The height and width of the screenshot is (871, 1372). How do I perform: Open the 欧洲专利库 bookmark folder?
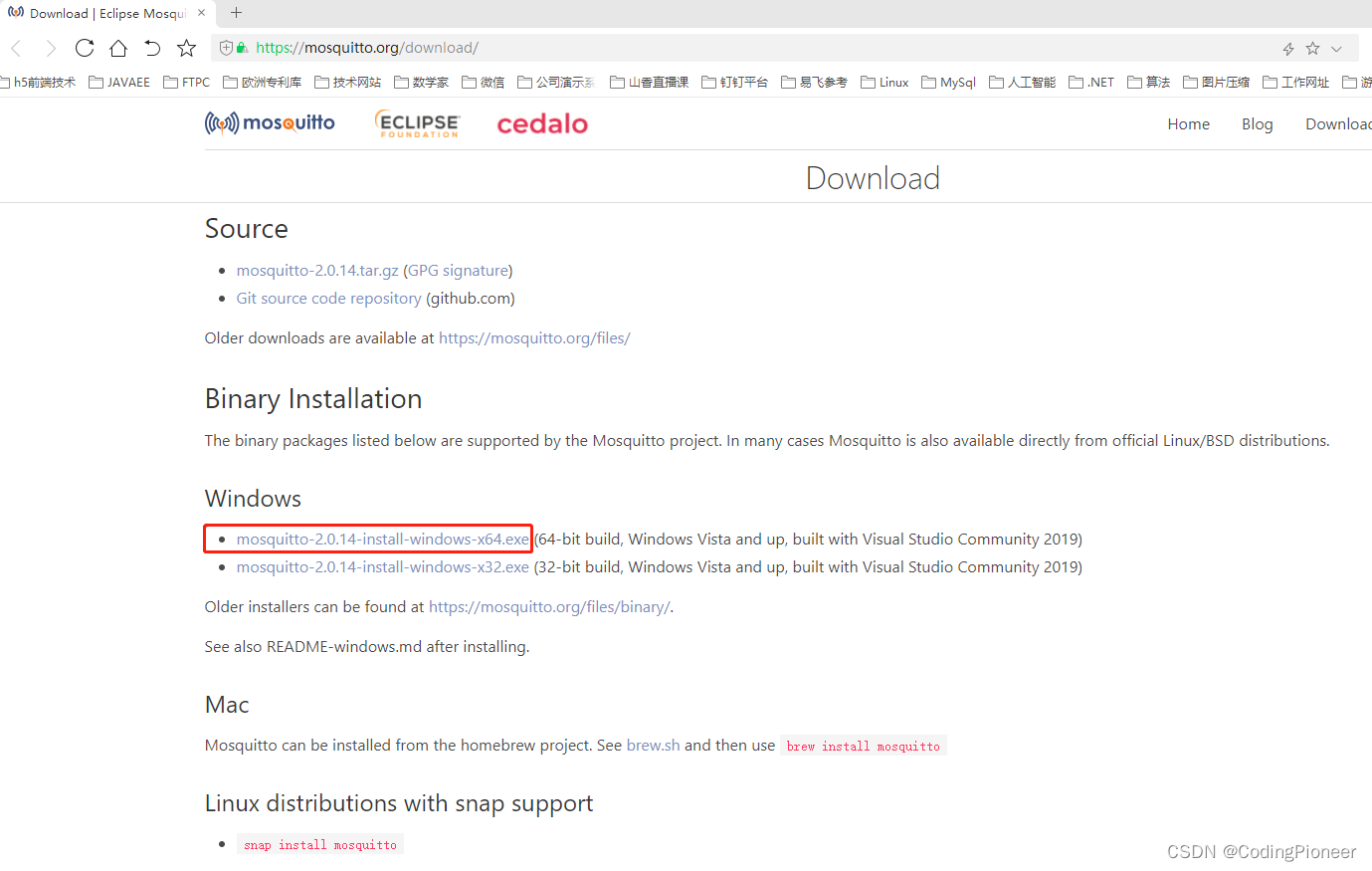pyautogui.click(x=262, y=83)
